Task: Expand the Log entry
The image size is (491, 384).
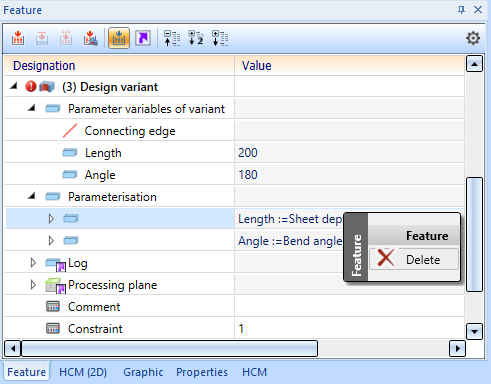Action: point(33,263)
